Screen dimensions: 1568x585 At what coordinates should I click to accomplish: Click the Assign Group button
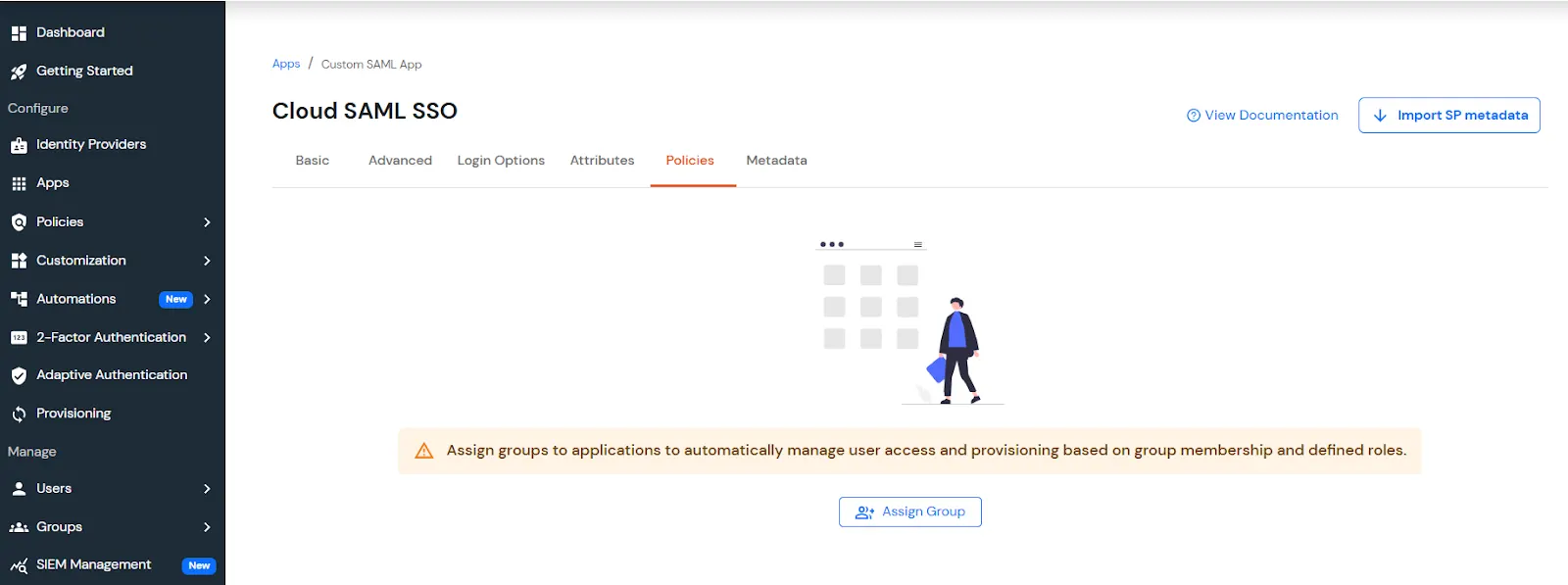click(x=910, y=512)
